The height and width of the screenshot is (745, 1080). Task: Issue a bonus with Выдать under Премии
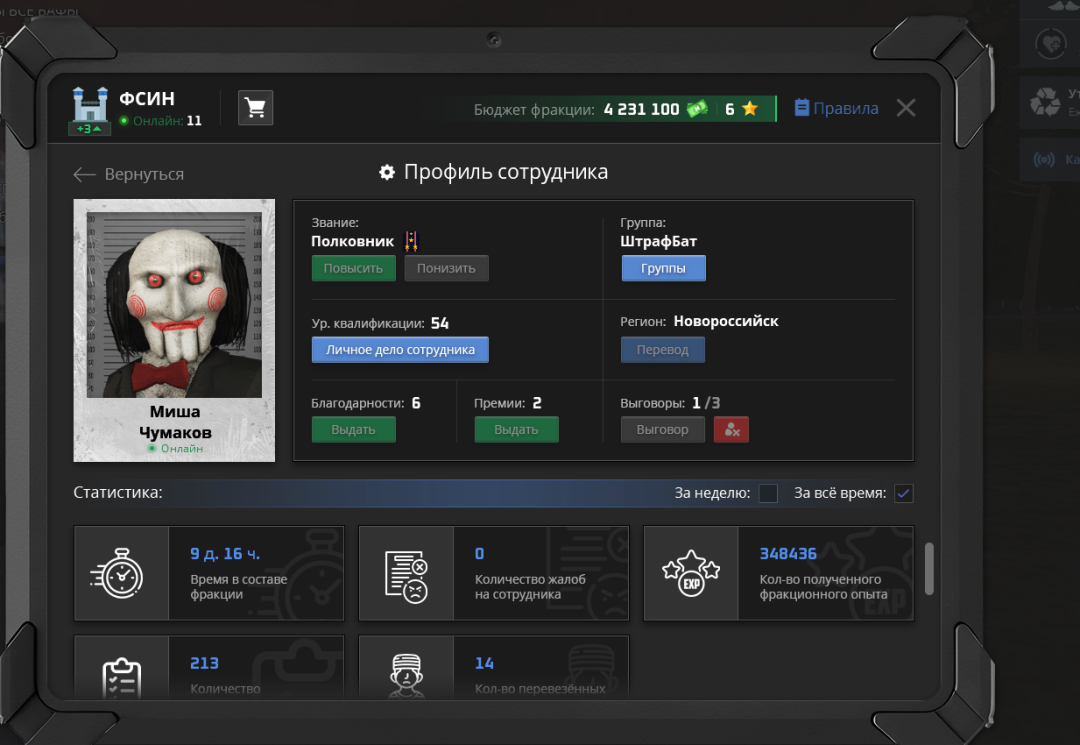click(517, 430)
